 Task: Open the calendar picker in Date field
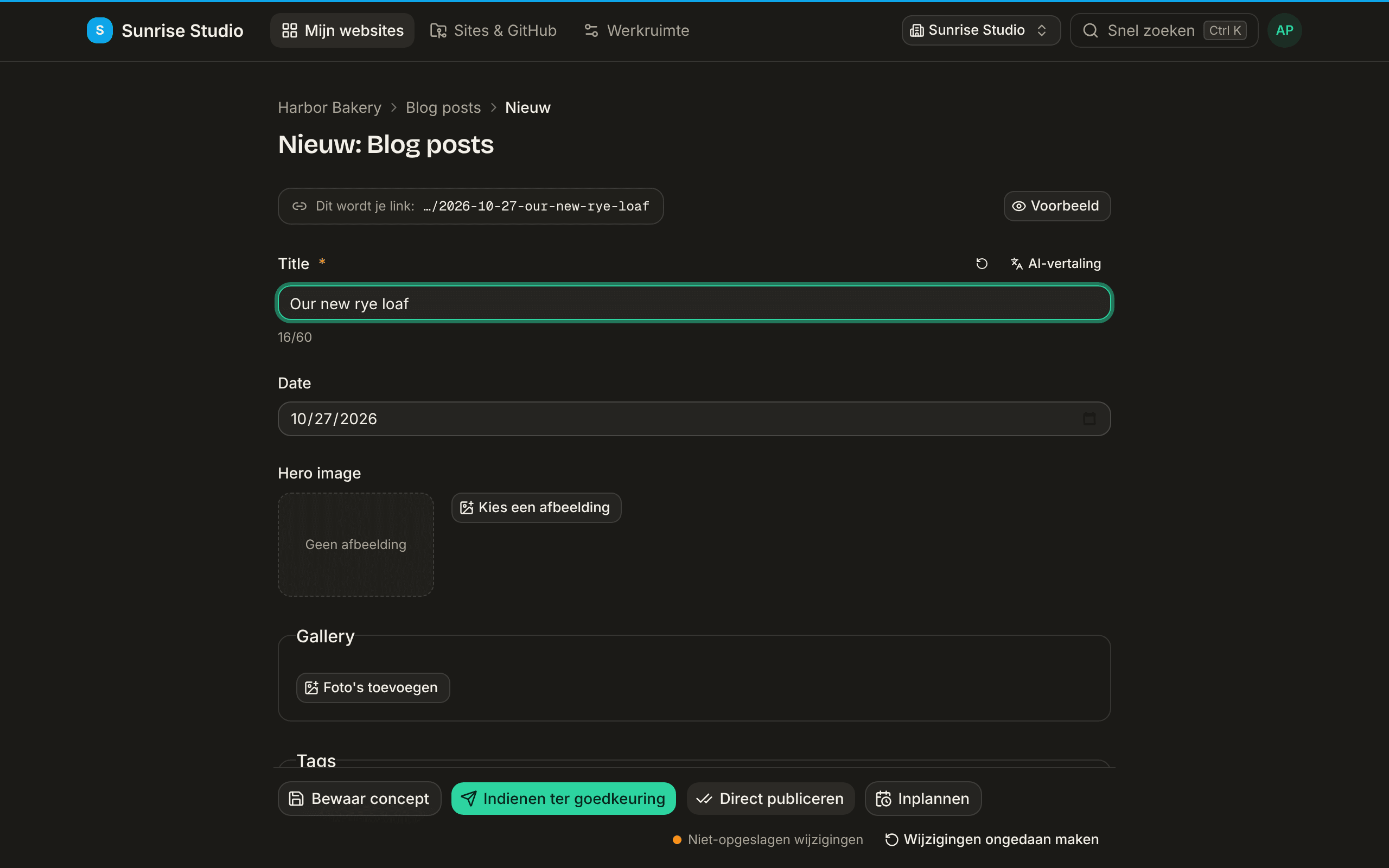click(1089, 418)
